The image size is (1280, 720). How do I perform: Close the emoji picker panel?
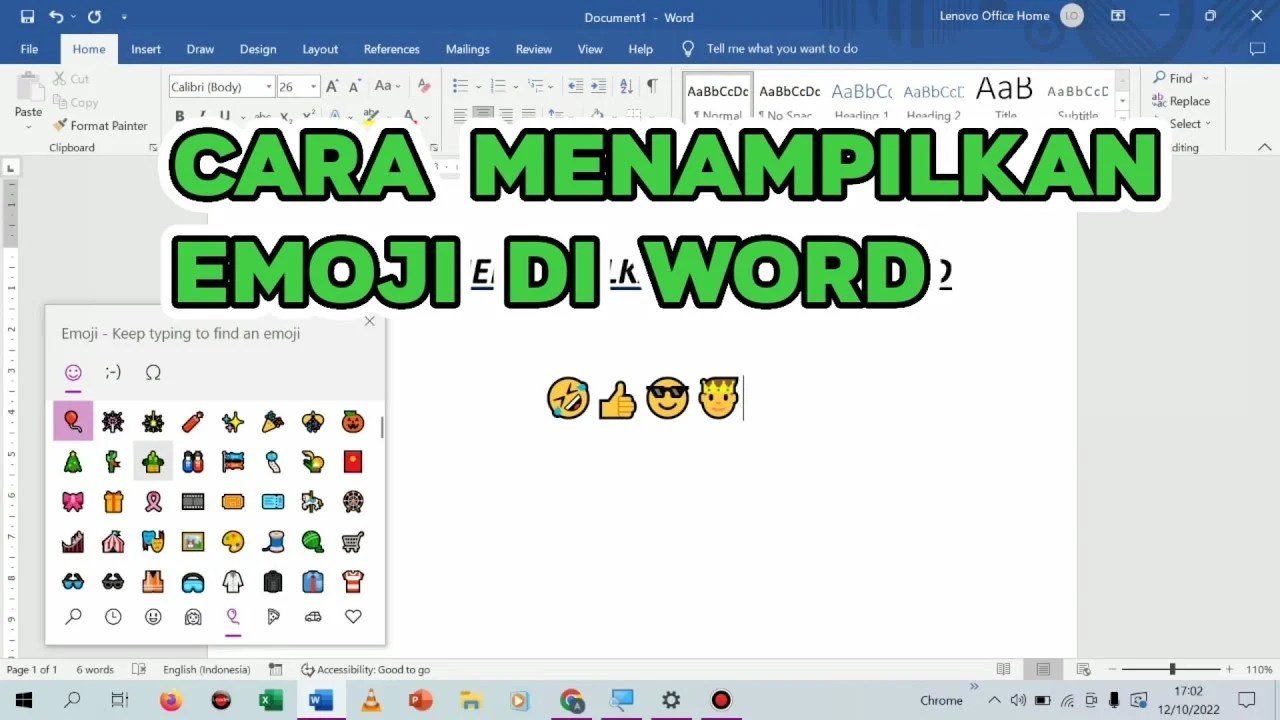coord(370,321)
